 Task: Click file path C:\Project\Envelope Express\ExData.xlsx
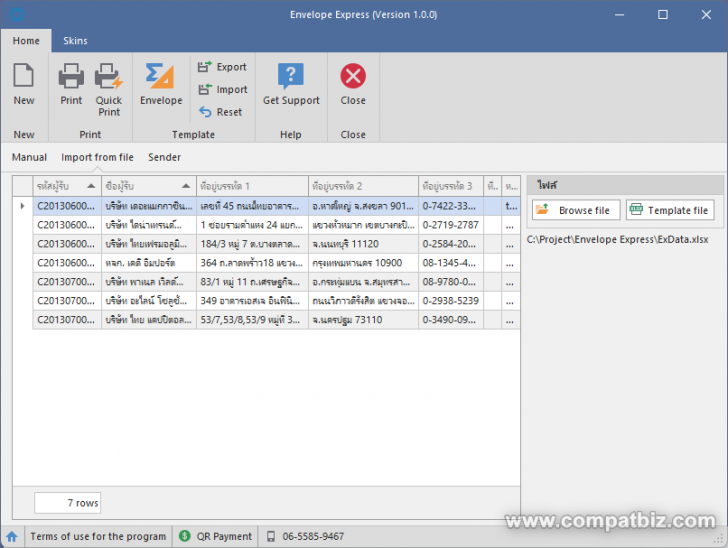[x=617, y=240]
